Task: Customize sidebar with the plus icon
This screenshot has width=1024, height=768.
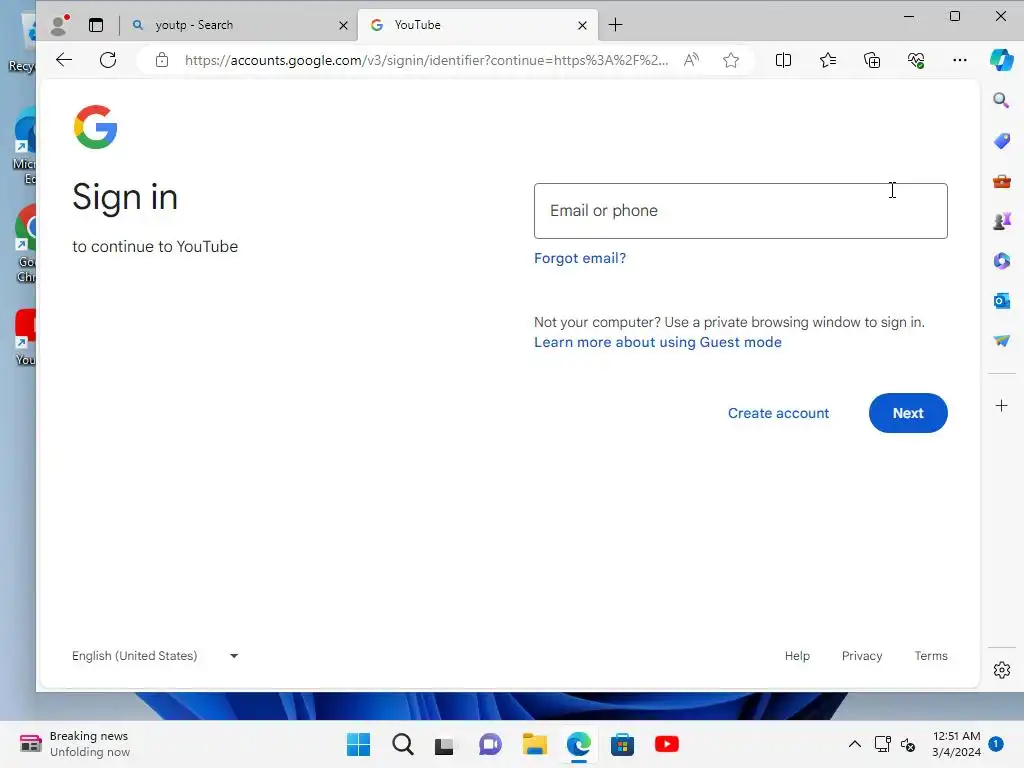Action: click(1001, 406)
